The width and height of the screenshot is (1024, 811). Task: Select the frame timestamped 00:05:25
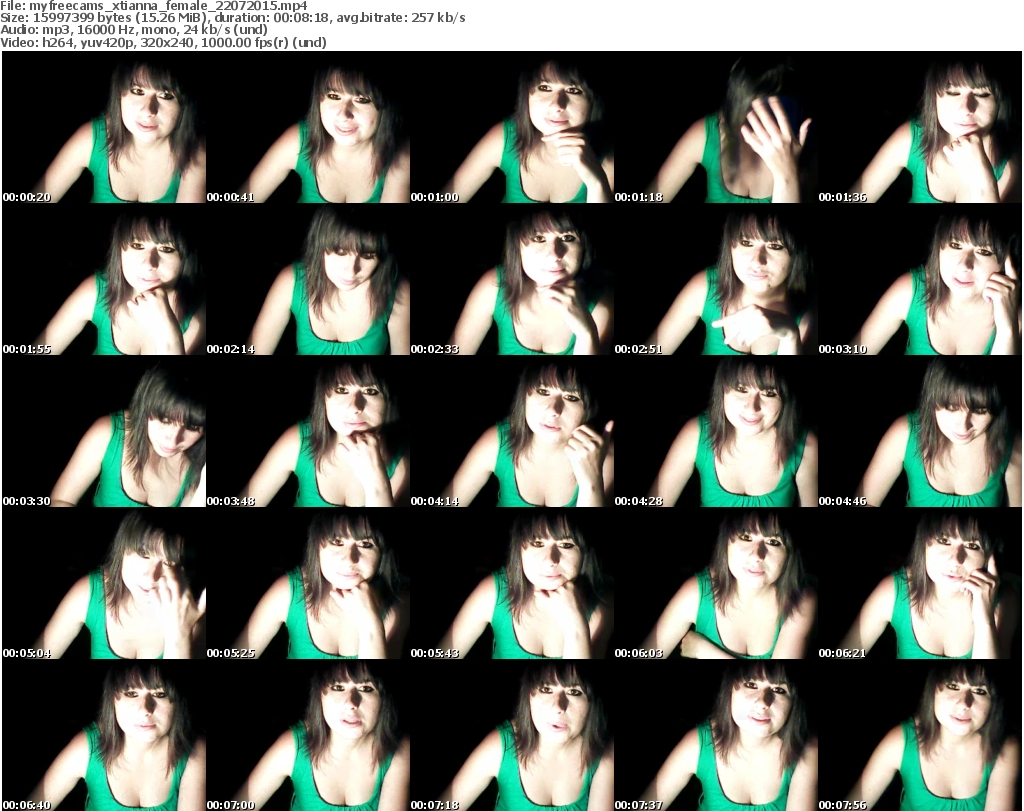point(308,584)
